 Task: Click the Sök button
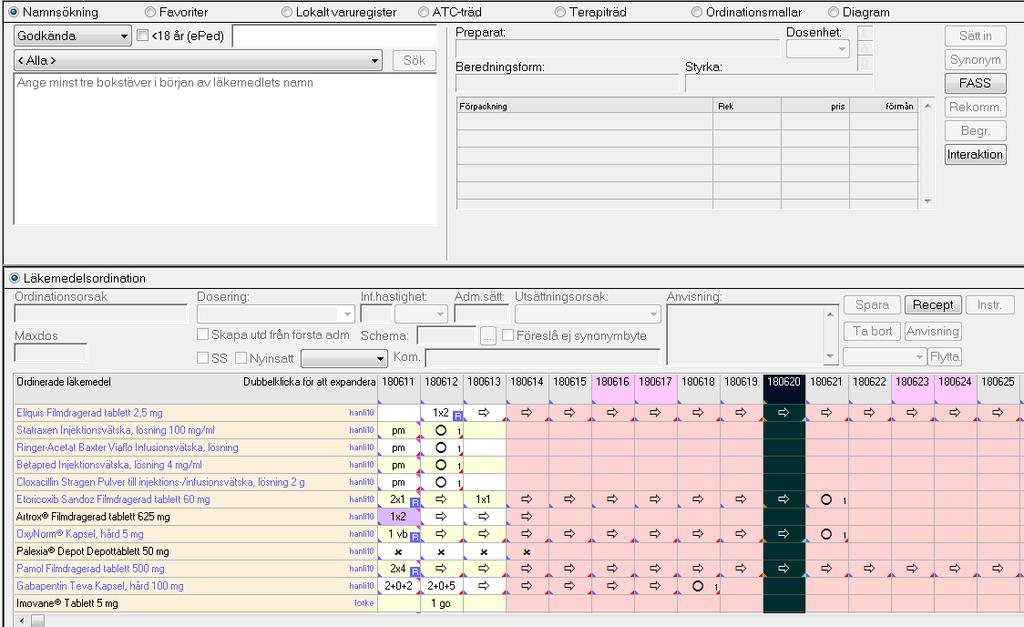point(414,60)
